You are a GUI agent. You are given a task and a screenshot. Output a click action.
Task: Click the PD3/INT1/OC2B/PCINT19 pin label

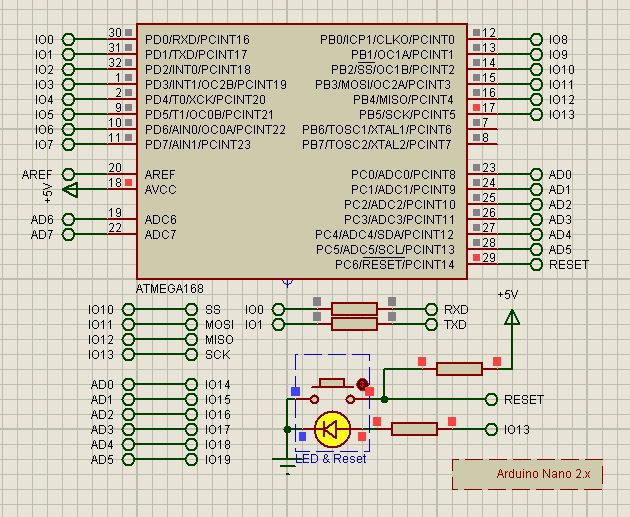point(216,85)
